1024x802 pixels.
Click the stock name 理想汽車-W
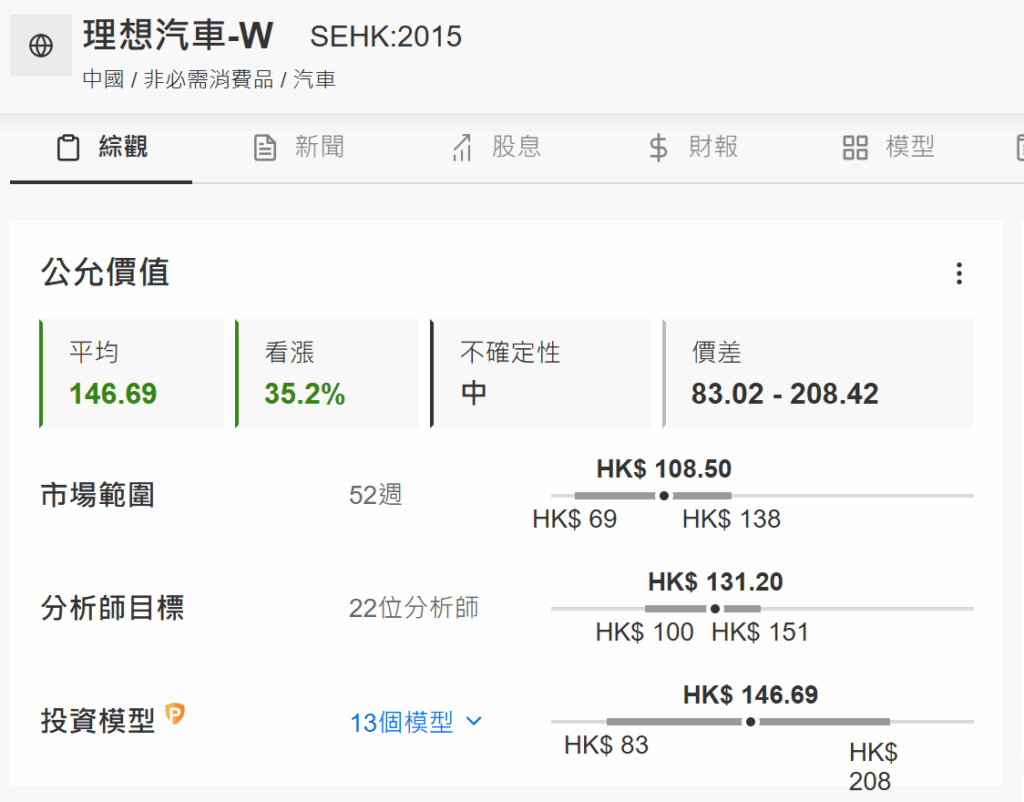tap(178, 35)
